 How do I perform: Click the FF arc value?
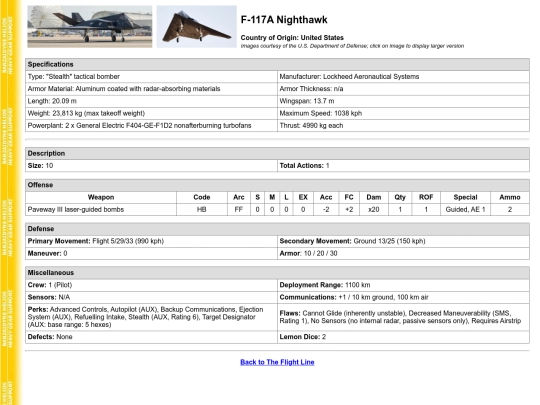click(x=239, y=209)
